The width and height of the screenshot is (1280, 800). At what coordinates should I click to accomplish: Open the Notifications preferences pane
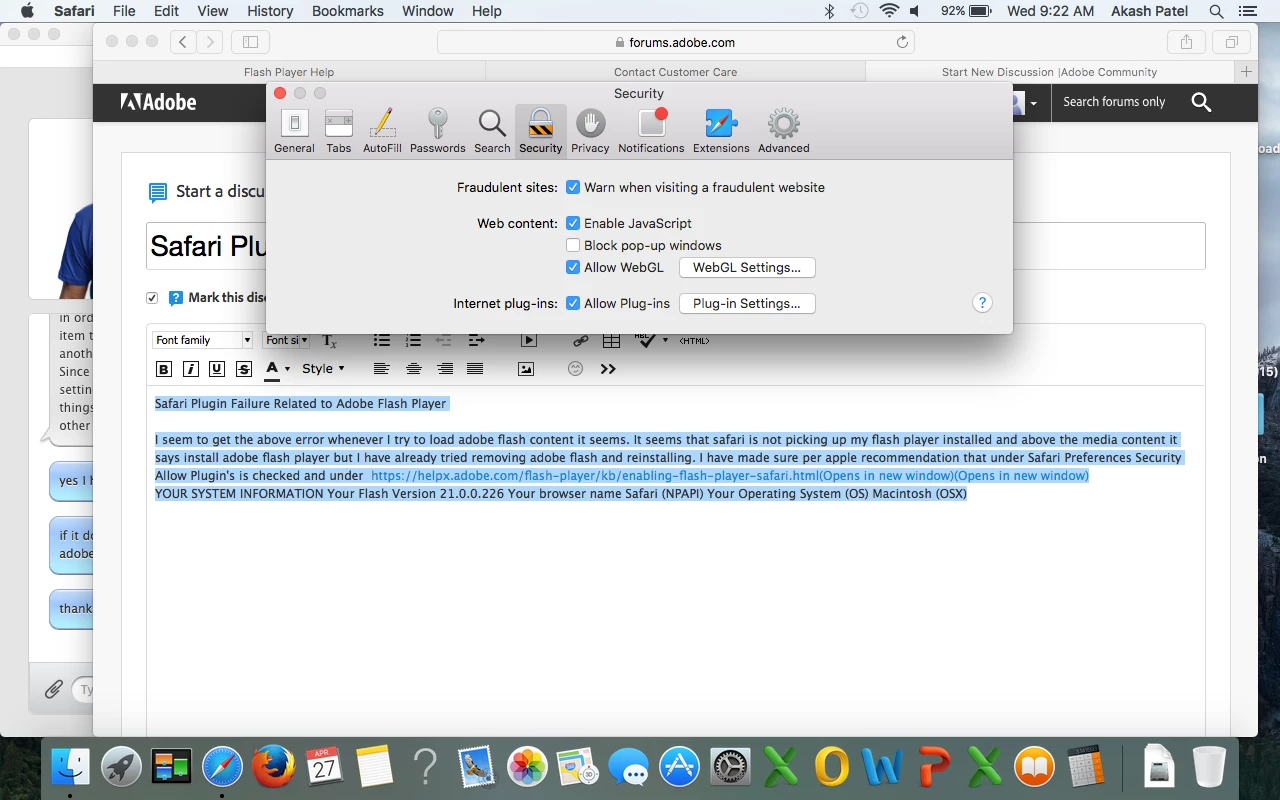(x=651, y=131)
